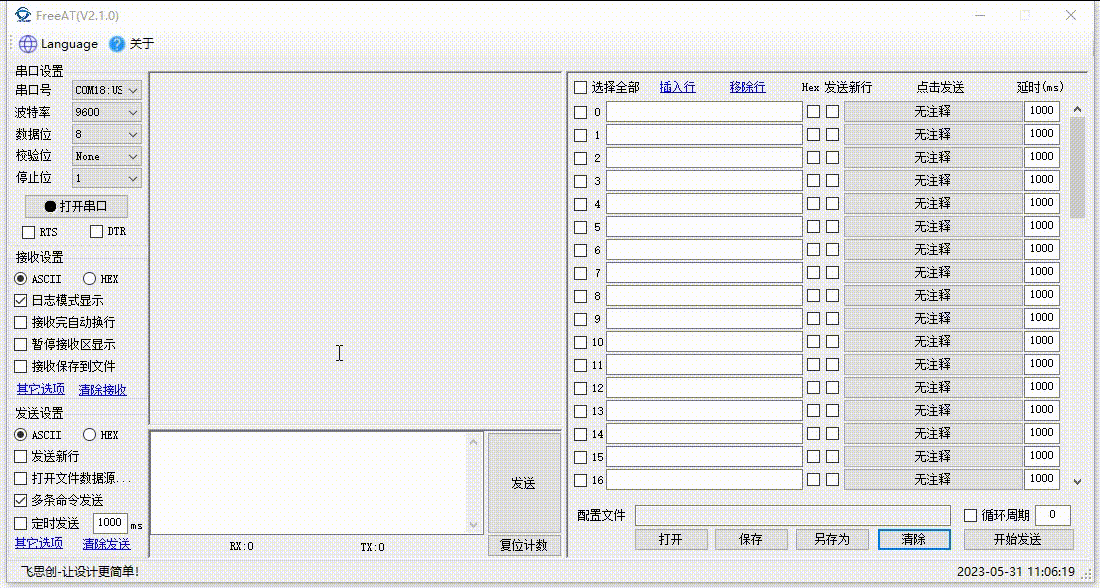Click the 配置文件 path field

pos(793,515)
